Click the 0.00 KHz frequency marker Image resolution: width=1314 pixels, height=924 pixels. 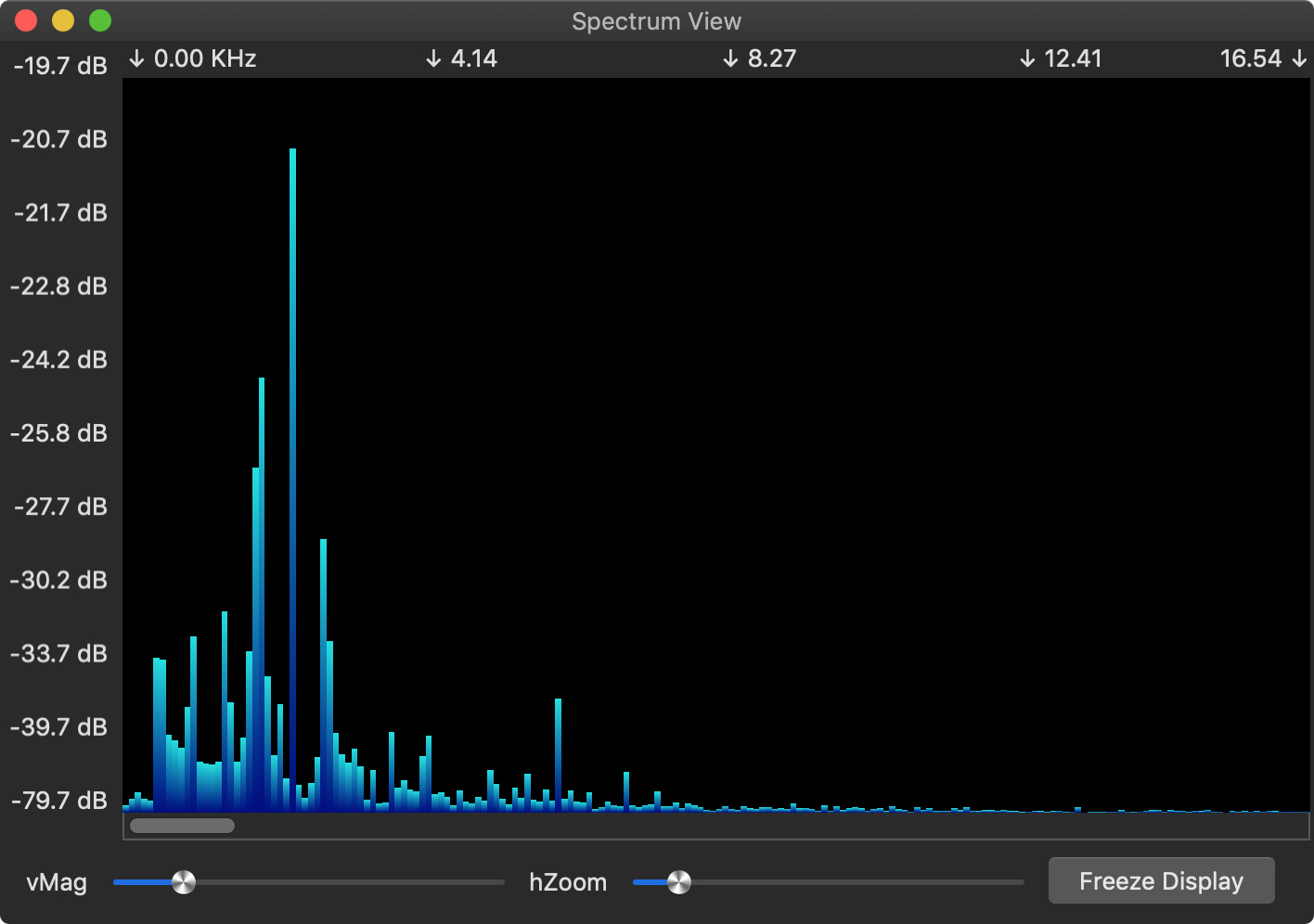(192, 58)
